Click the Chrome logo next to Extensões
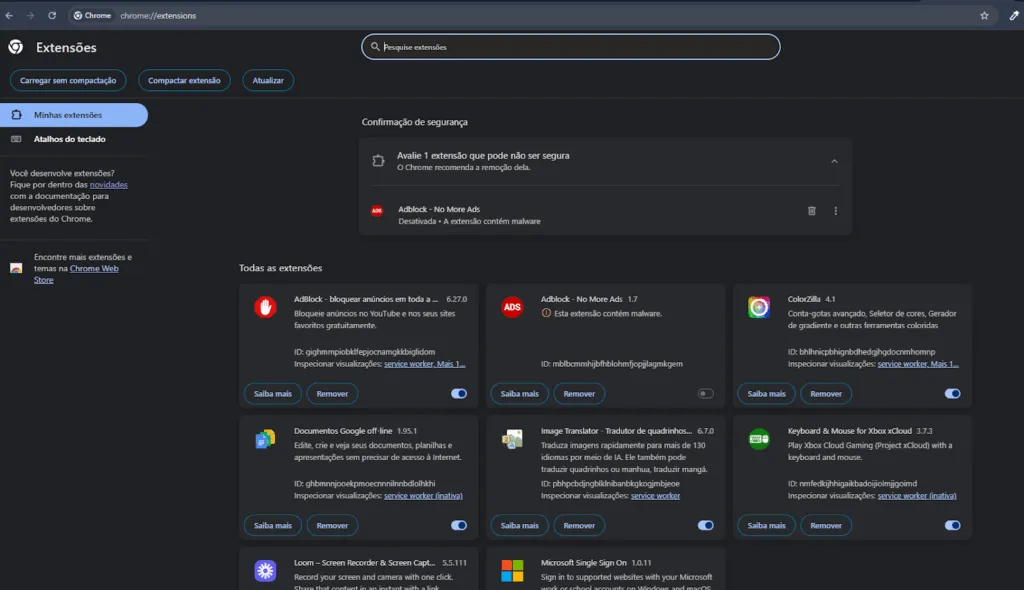Image resolution: width=1024 pixels, height=590 pixels. (16, 47)
